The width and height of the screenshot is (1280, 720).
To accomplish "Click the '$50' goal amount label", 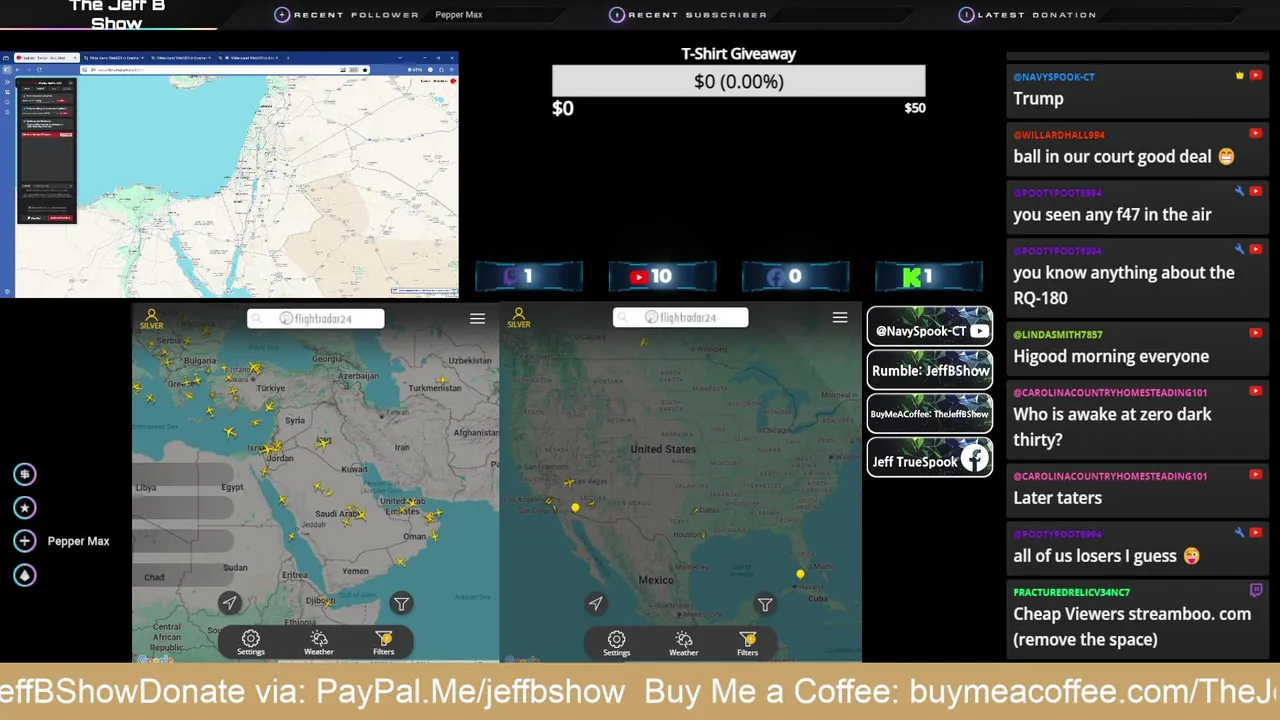I will pyautogui.click(x=915, y=108).
